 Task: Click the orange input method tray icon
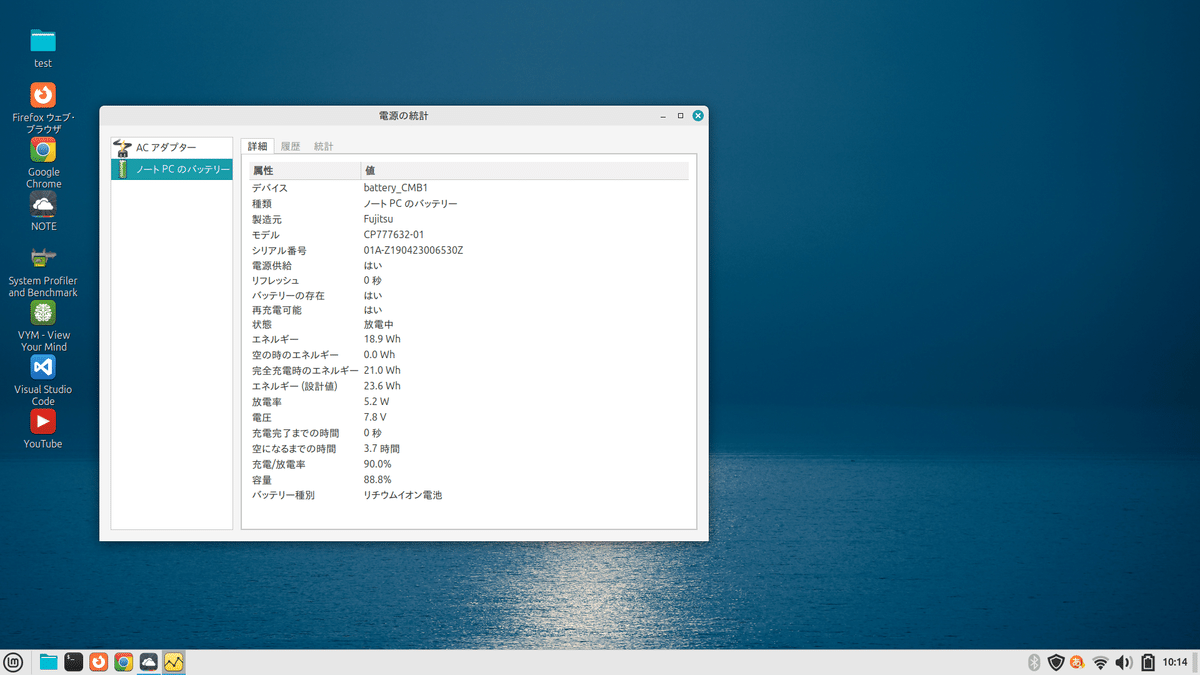click(1077, 662)
